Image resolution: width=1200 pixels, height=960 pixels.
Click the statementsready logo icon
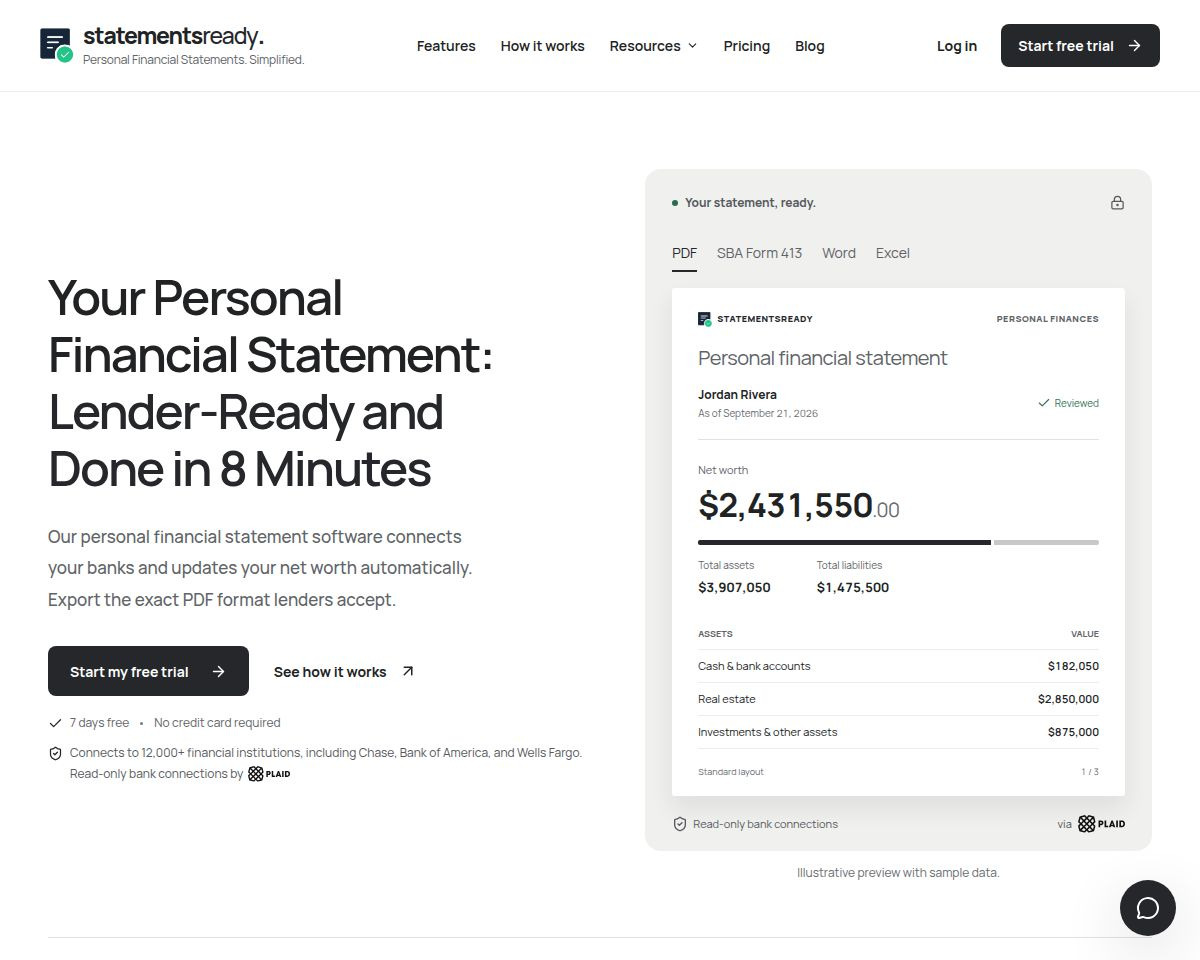coord(56,45)
